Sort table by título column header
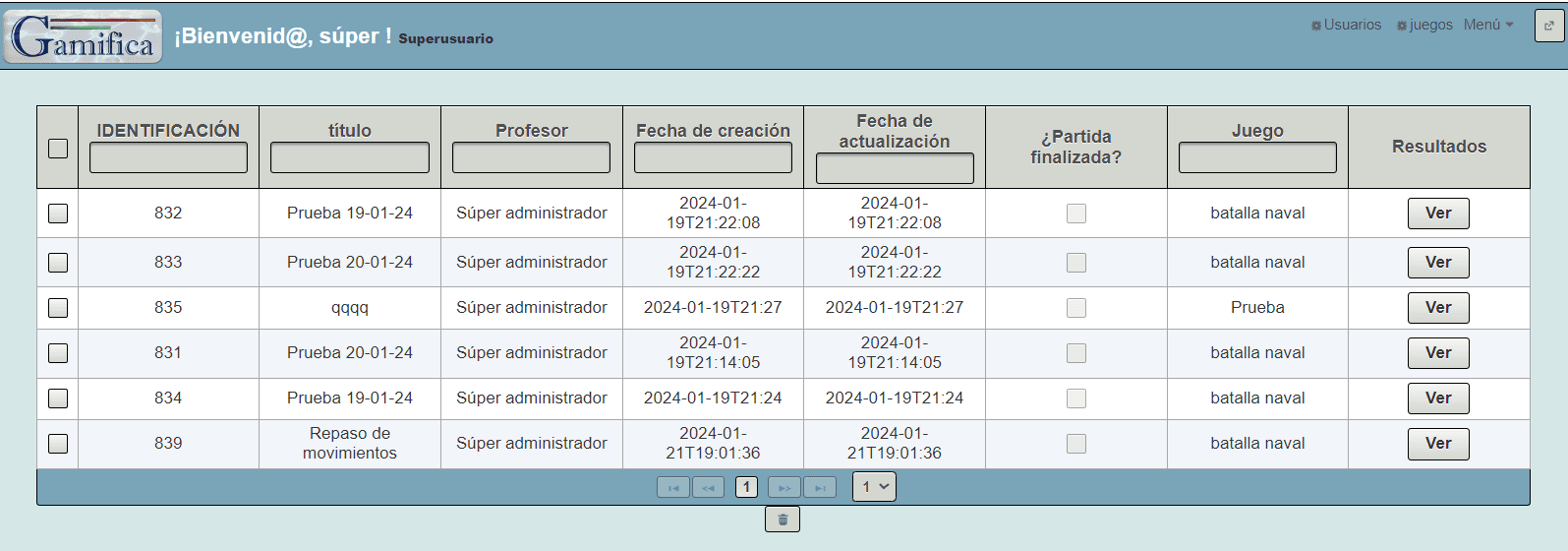This screenshot has width=1568, height=551. 350,130
